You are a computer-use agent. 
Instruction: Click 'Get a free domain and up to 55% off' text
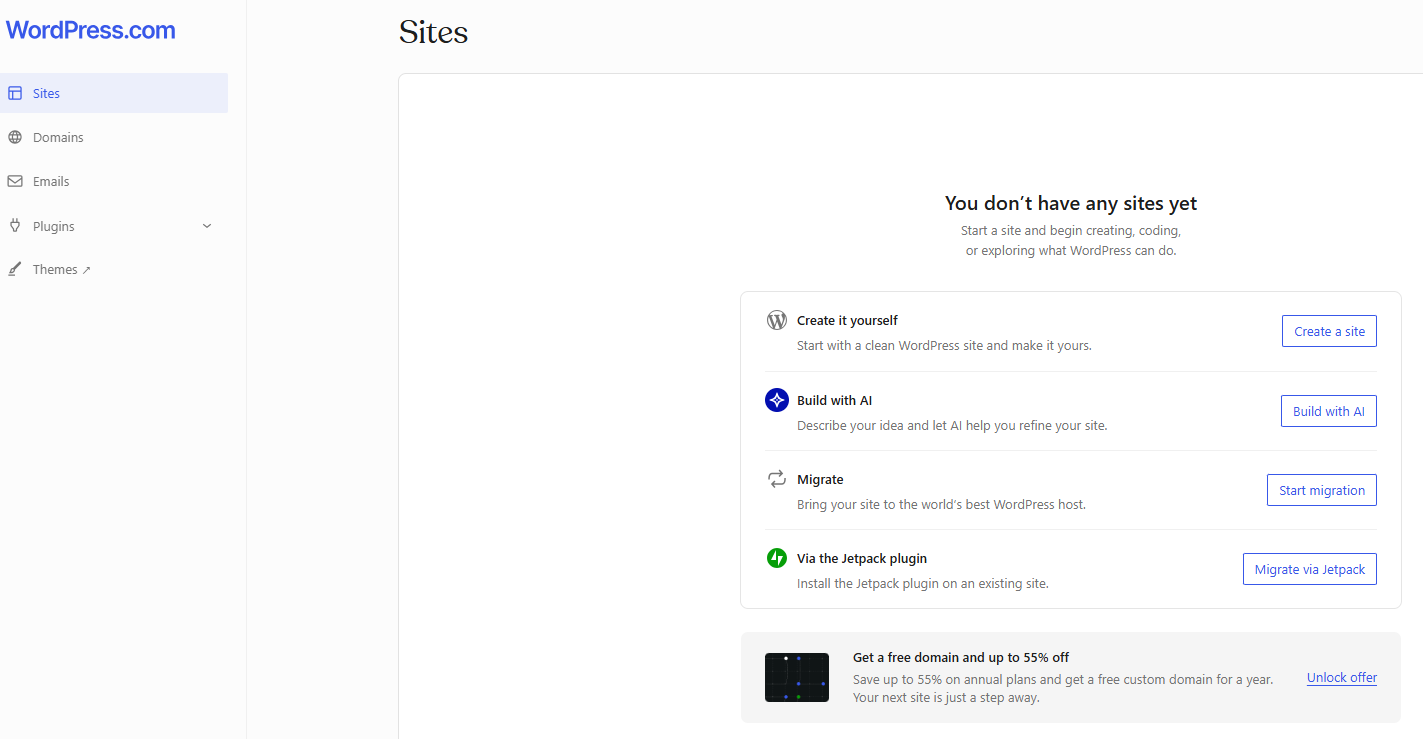961,657
